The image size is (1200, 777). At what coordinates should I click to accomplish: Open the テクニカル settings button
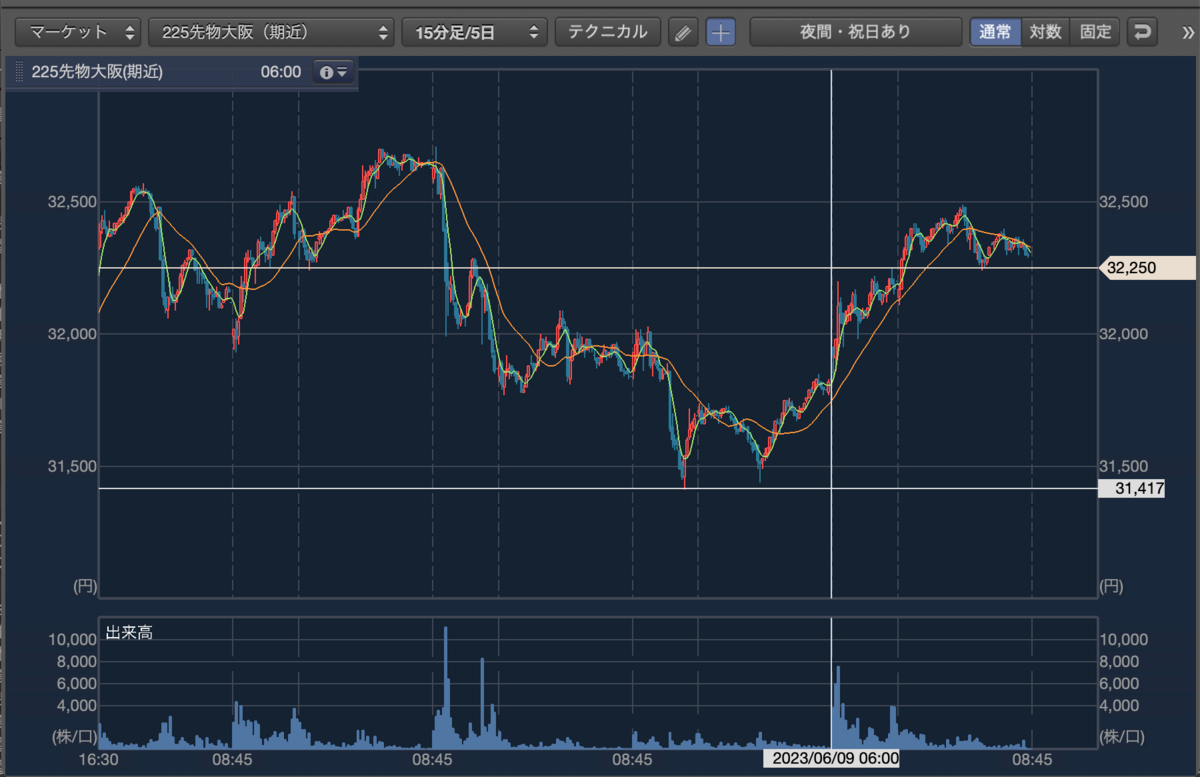(608, 32)
